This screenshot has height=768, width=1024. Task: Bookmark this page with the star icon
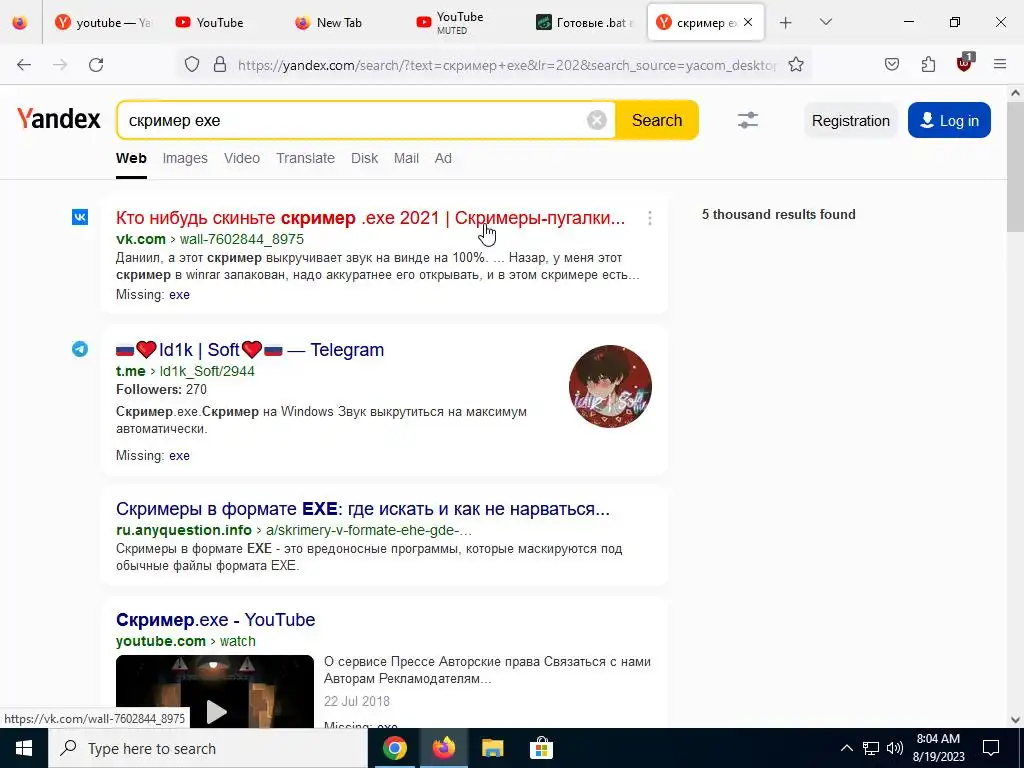coord(795,65)
